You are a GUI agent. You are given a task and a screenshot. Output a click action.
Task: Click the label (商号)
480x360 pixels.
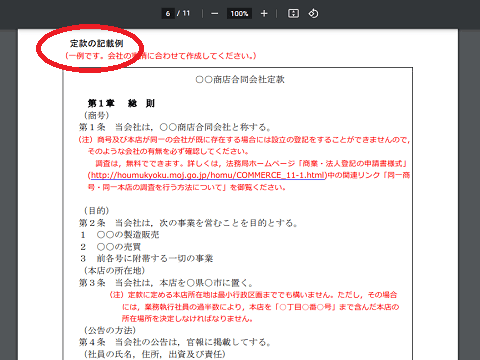pos(97,115)
